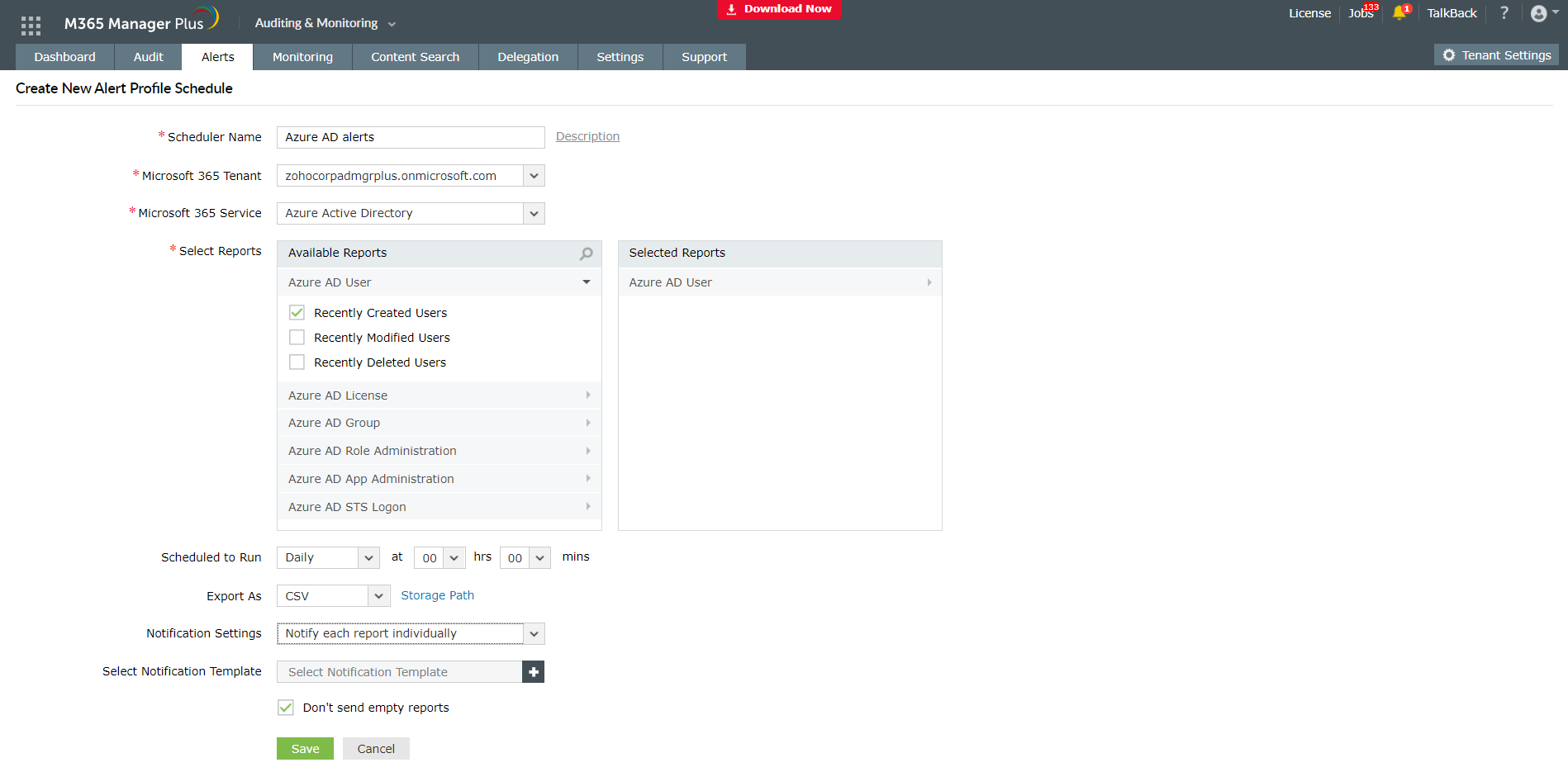Open the hours dropdown
This screenshot has height=772, width=1568.
tap(440, 558)
